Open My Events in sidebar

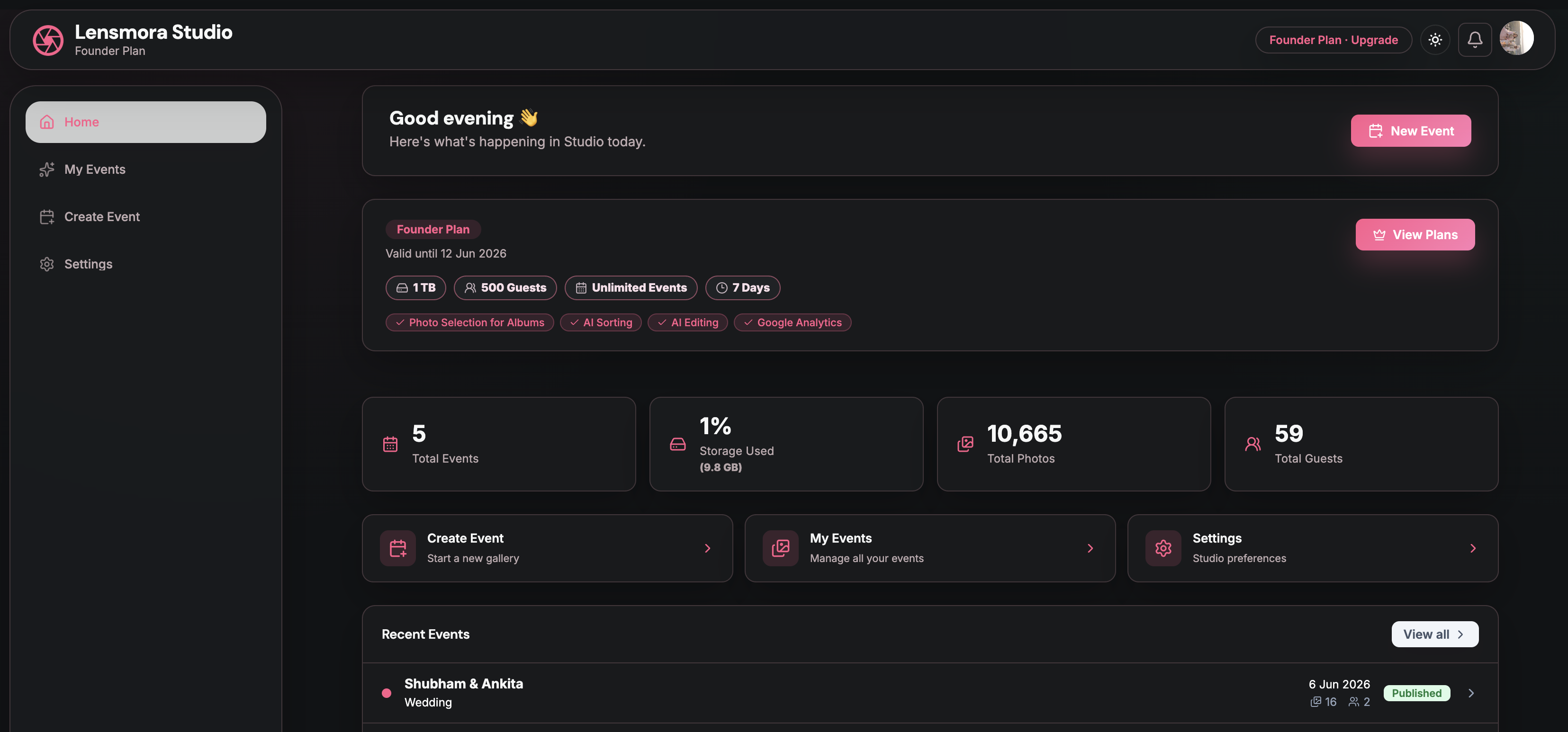pyautogui.click(x=145, y=170)
